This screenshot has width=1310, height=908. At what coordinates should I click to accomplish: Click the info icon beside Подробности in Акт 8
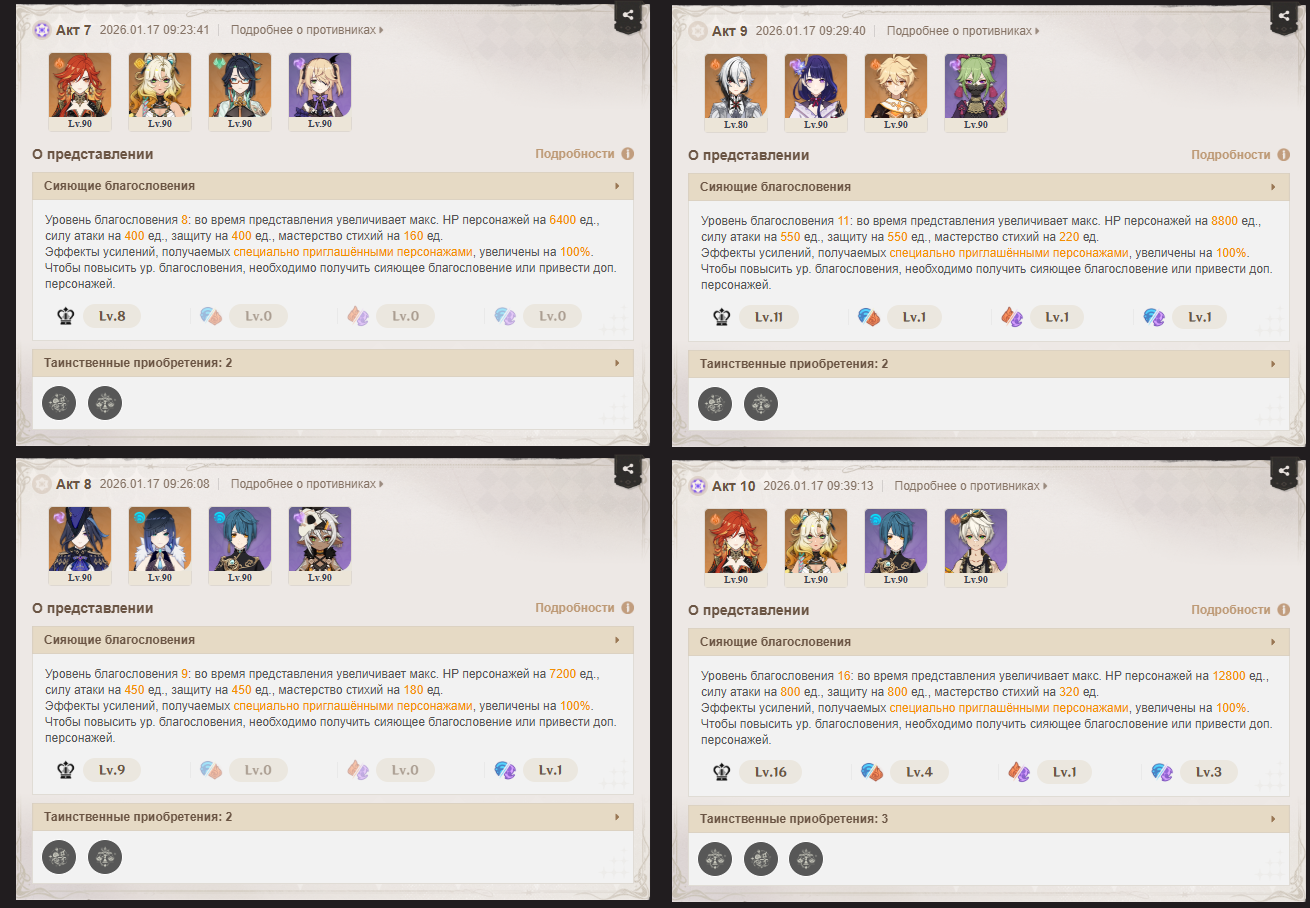(x=627, y=608)
